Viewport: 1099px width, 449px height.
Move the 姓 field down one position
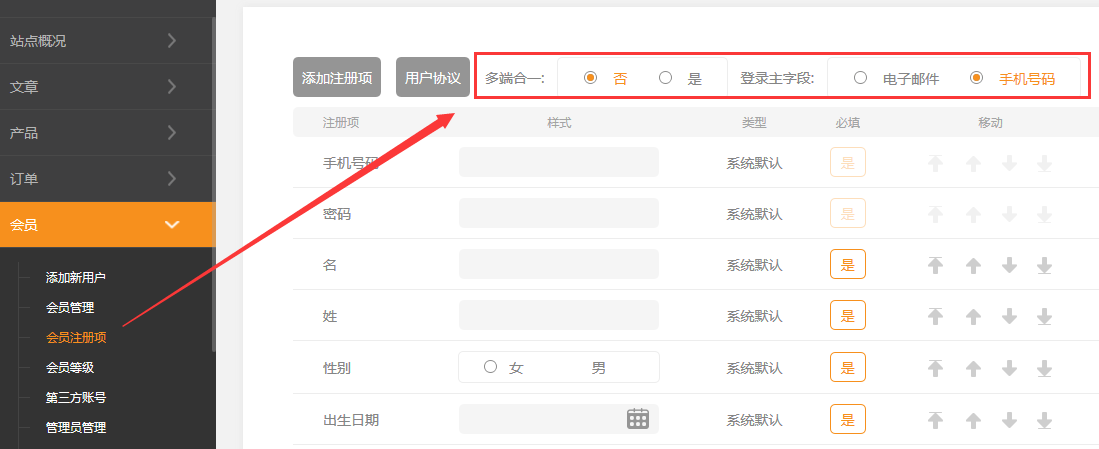(1009, 316)
